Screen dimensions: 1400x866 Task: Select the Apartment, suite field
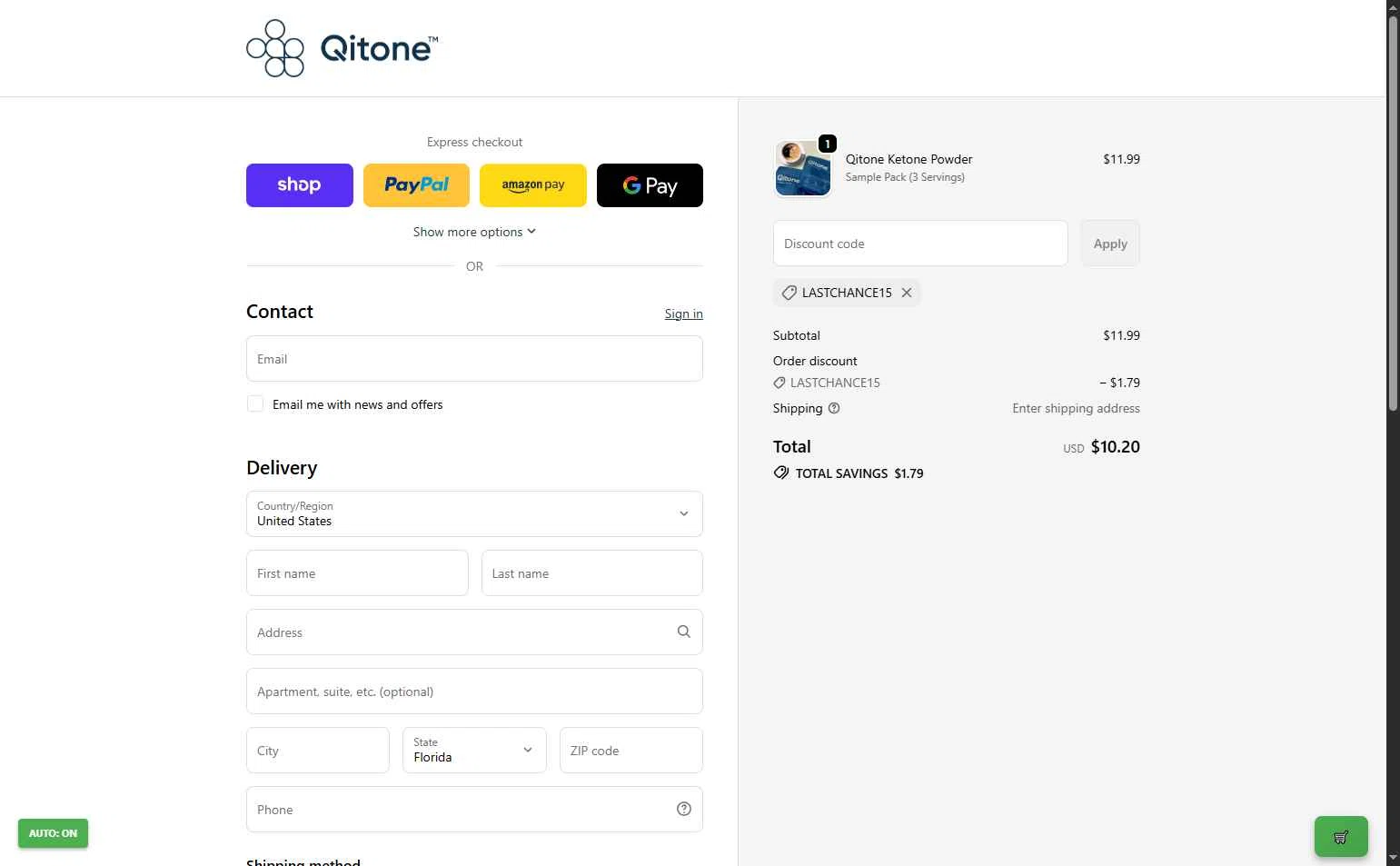tap(474, 692)
